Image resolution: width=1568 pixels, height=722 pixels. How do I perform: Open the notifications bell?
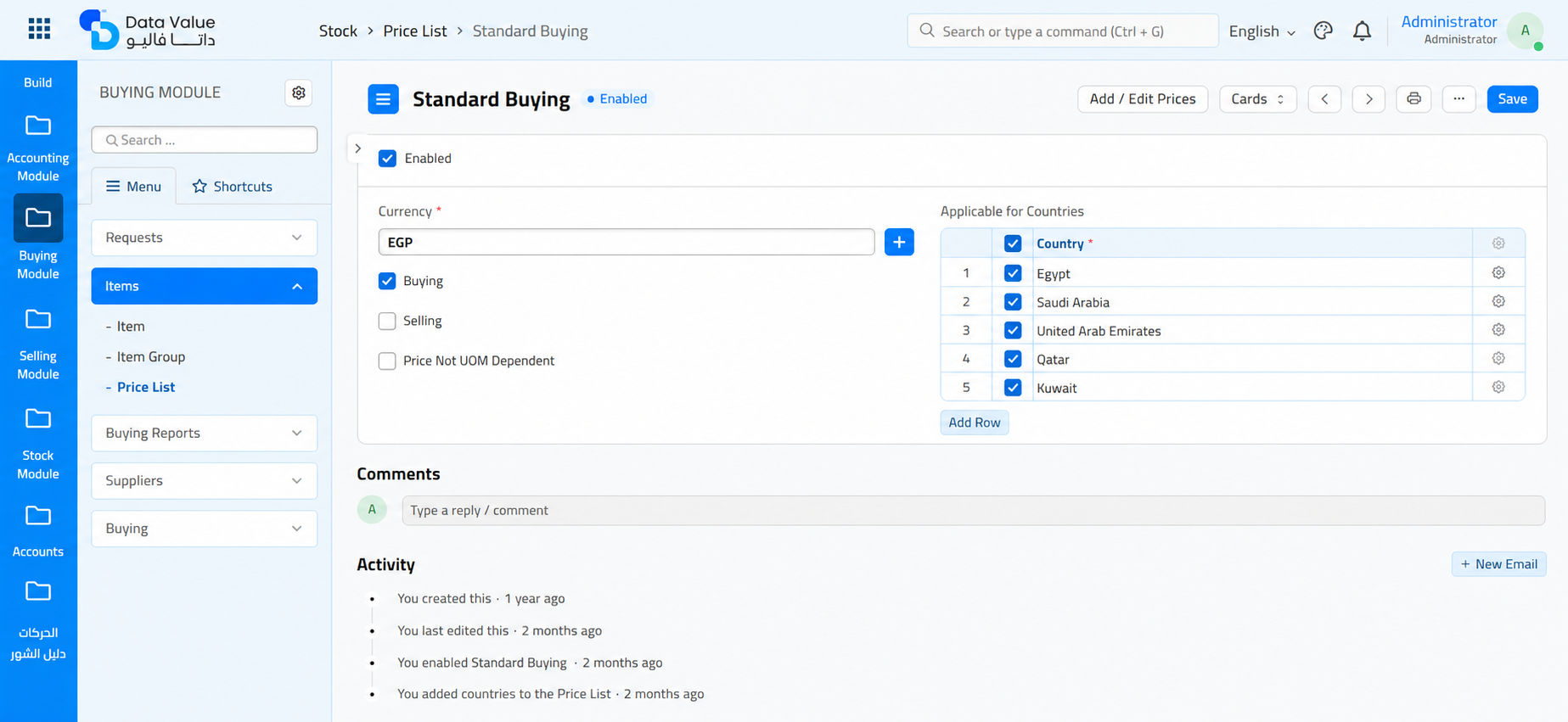coord(1362,31)
